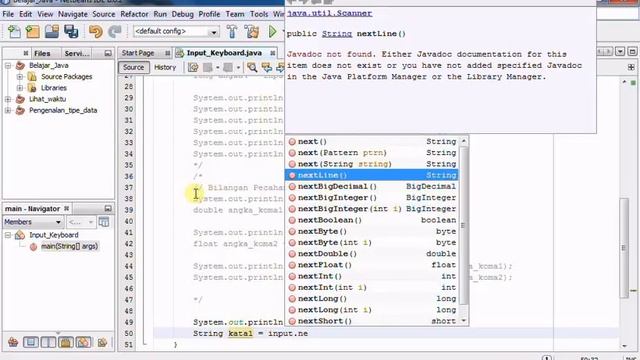640x360 pixels.
Task: Click the Build Project hammer icon
Action: point(232,31)
